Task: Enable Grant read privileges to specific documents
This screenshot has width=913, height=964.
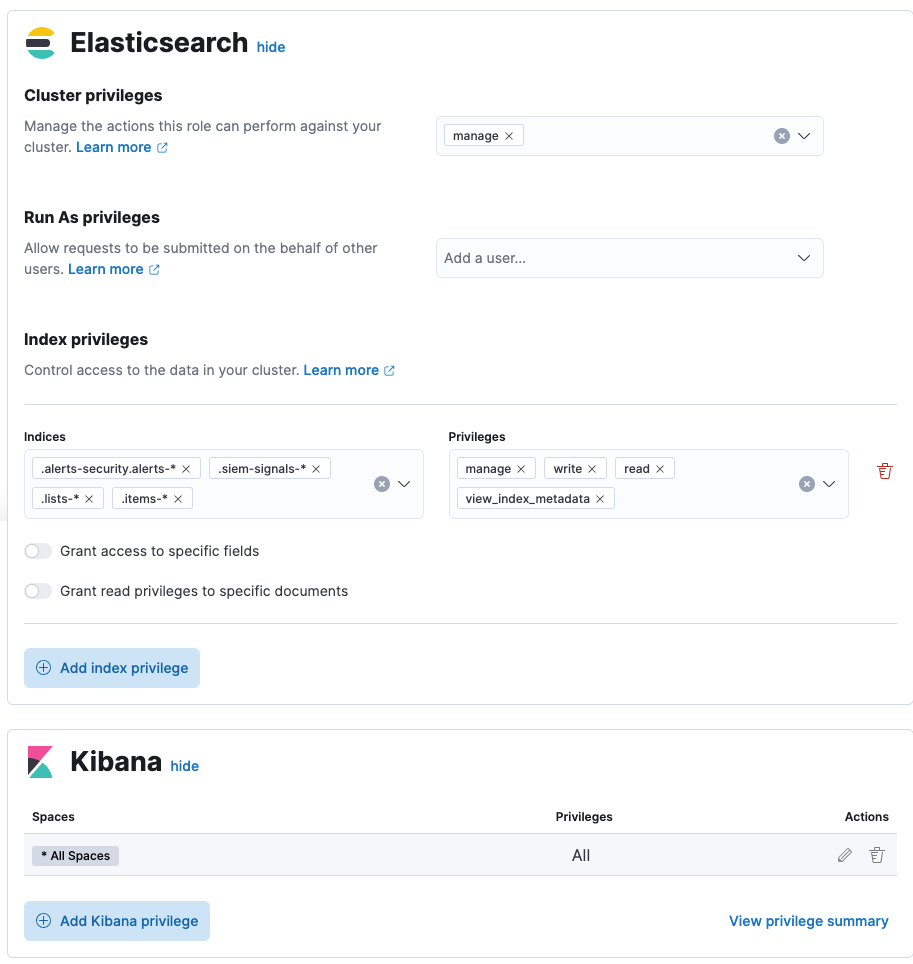Action: 37,591
